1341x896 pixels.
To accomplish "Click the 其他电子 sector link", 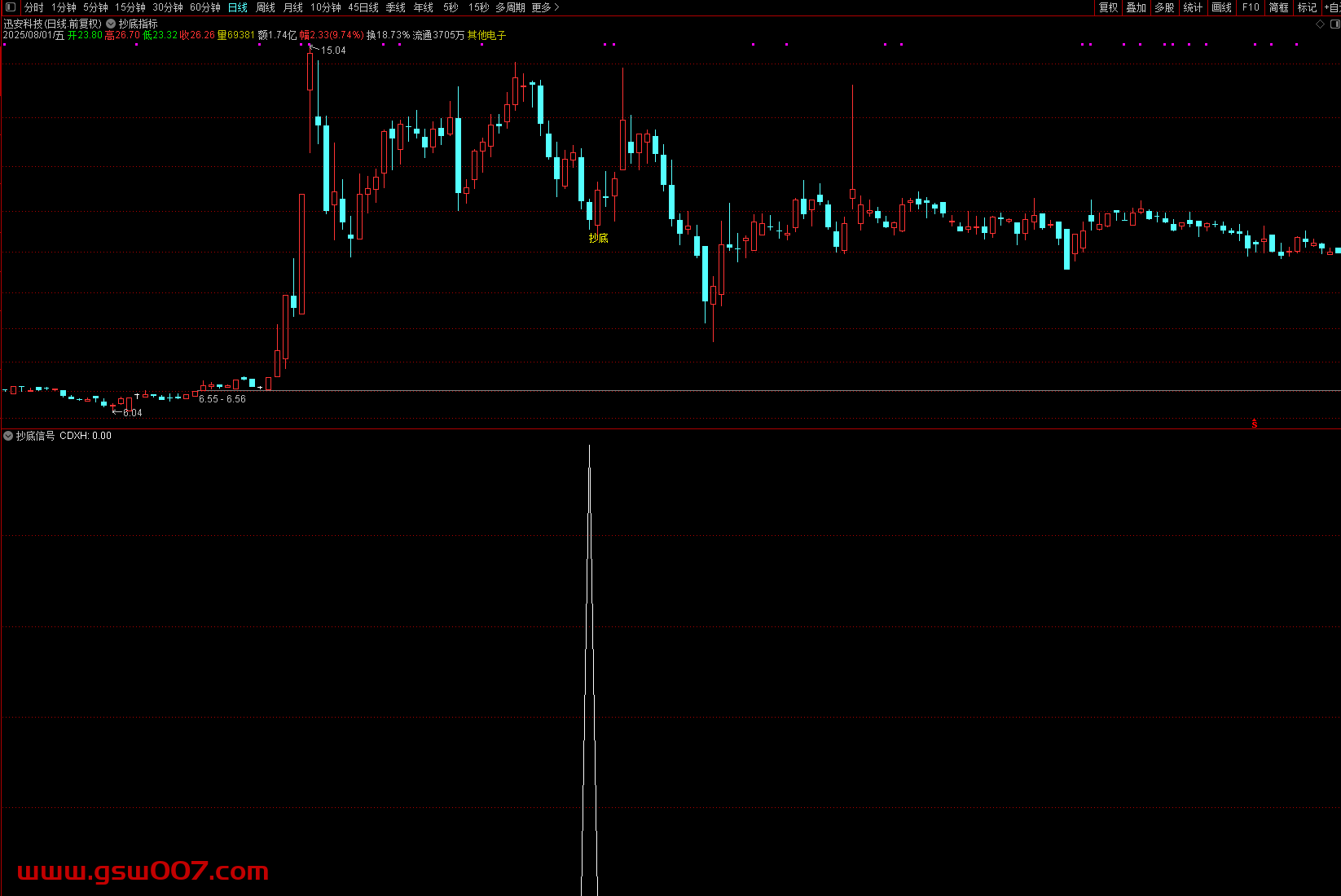I will (486, 35).
